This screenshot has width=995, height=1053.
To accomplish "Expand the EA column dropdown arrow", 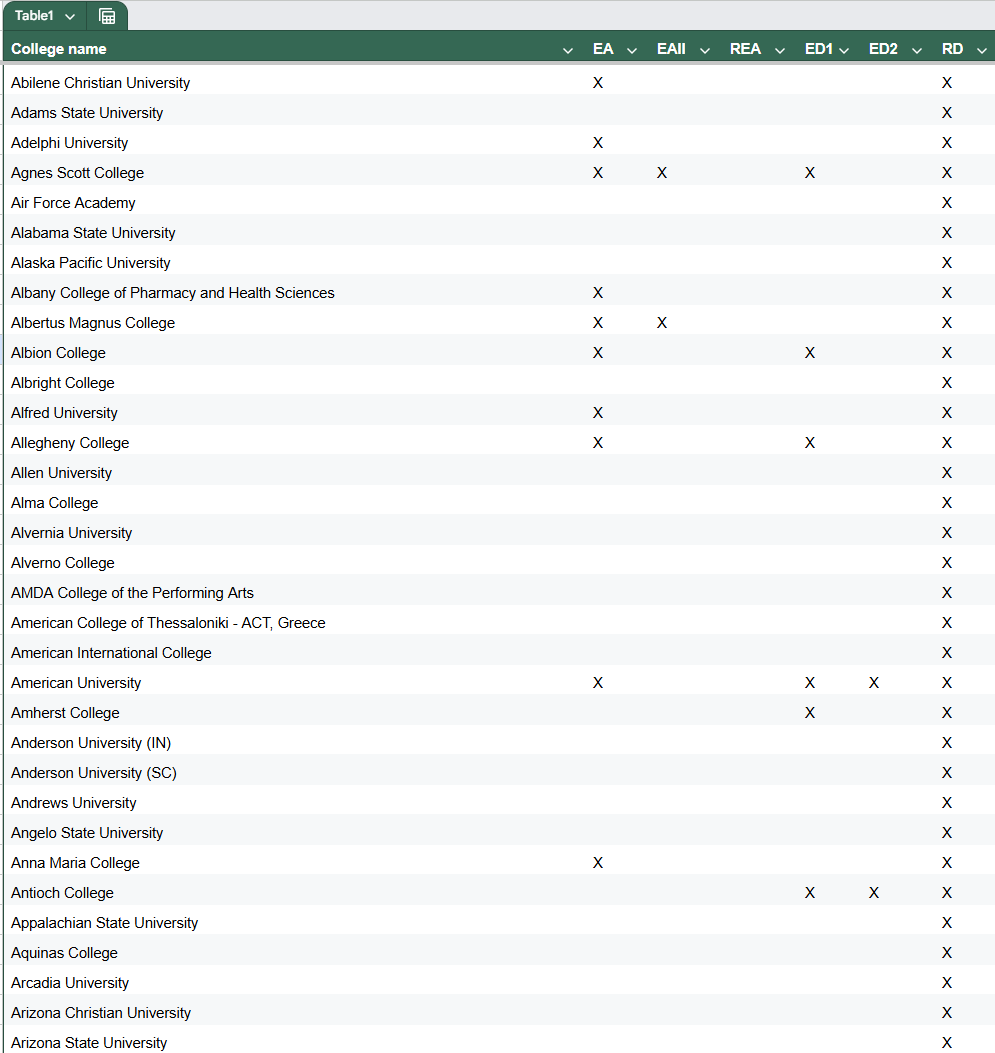I will 632,50.
